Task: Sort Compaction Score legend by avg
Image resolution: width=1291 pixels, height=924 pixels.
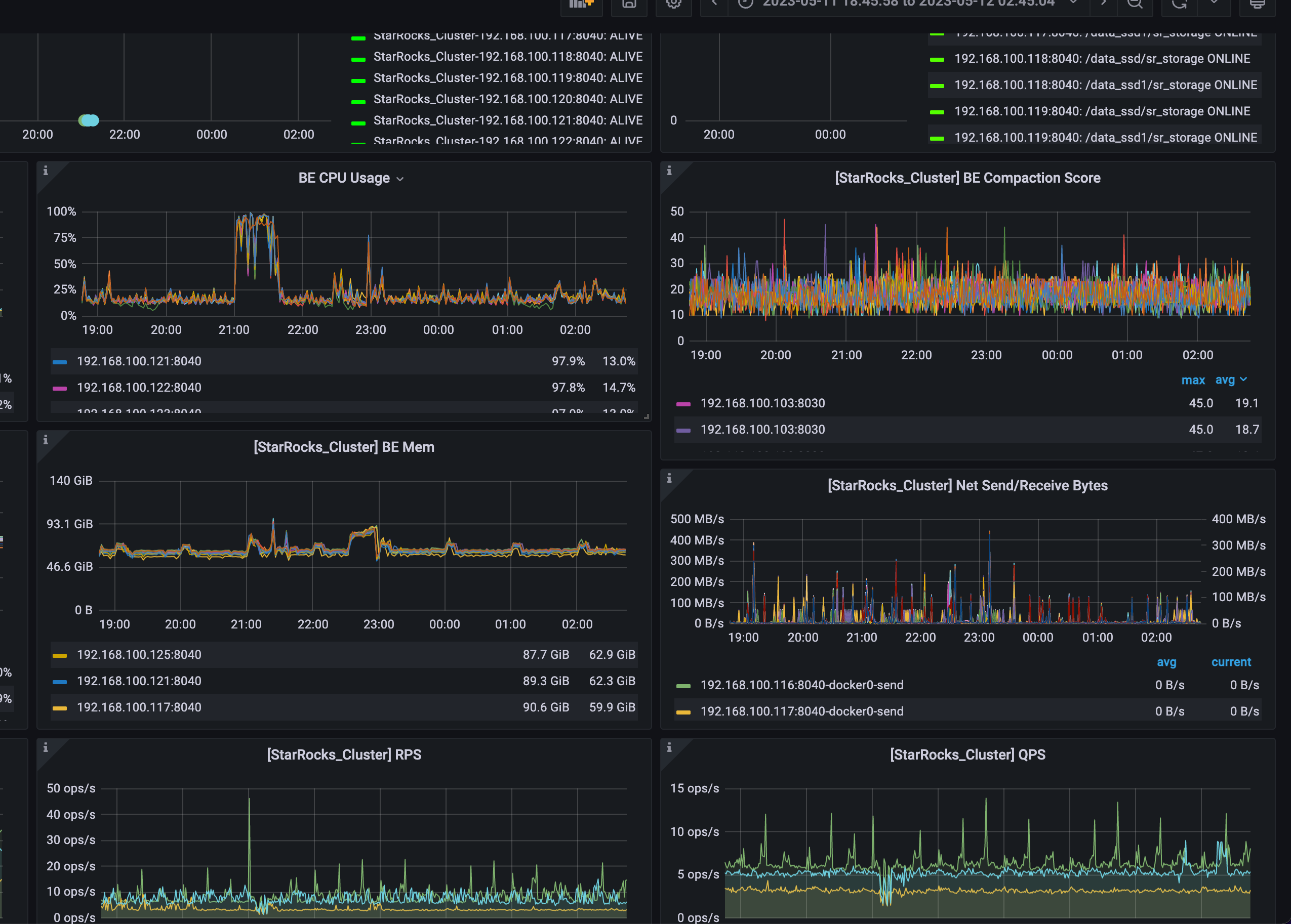Action: [x=1225, y=380]
